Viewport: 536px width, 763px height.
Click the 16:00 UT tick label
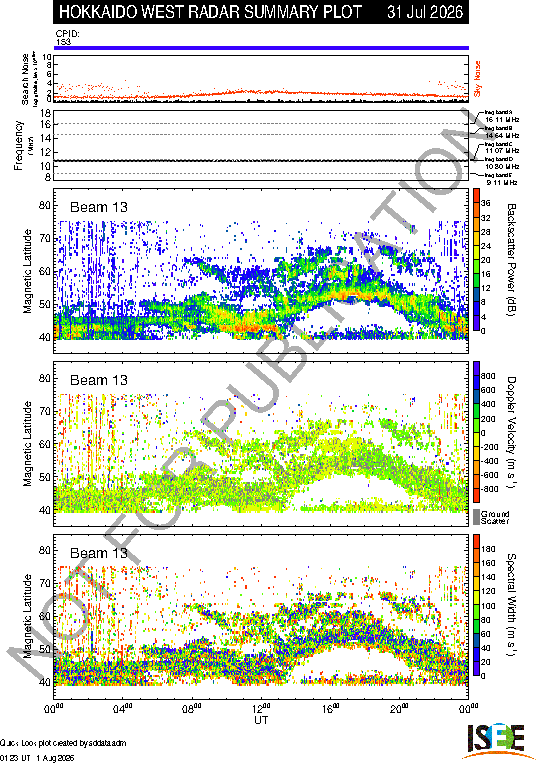(331, 709)
